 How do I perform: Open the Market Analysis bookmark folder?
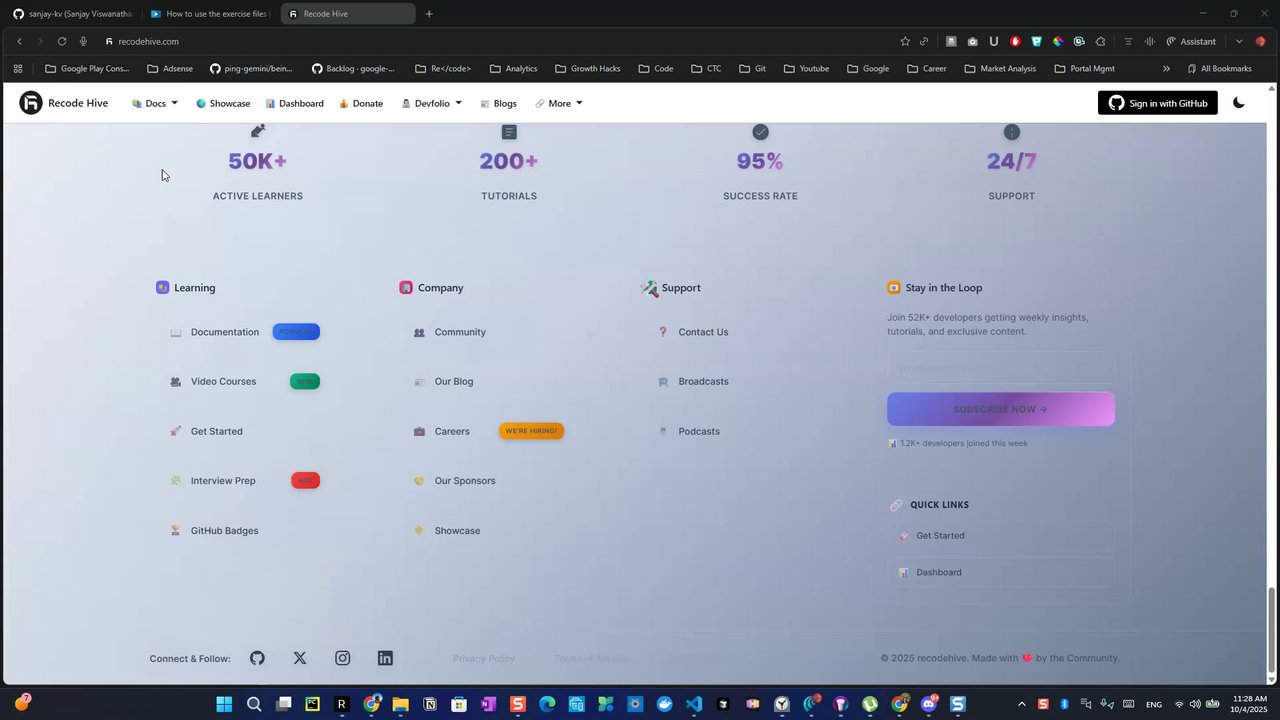1000,69
